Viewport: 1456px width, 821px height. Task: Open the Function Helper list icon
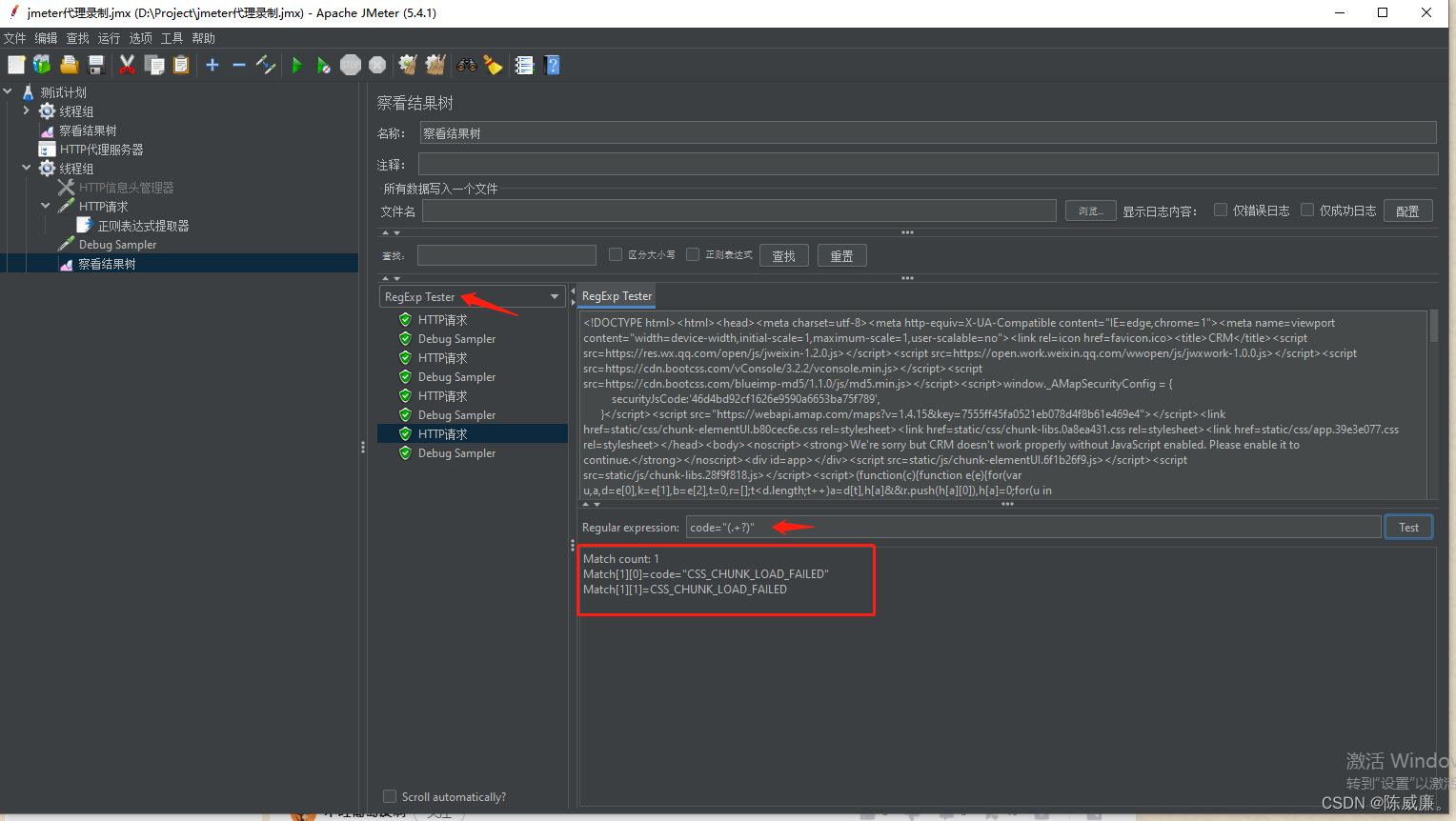(524, 65)
